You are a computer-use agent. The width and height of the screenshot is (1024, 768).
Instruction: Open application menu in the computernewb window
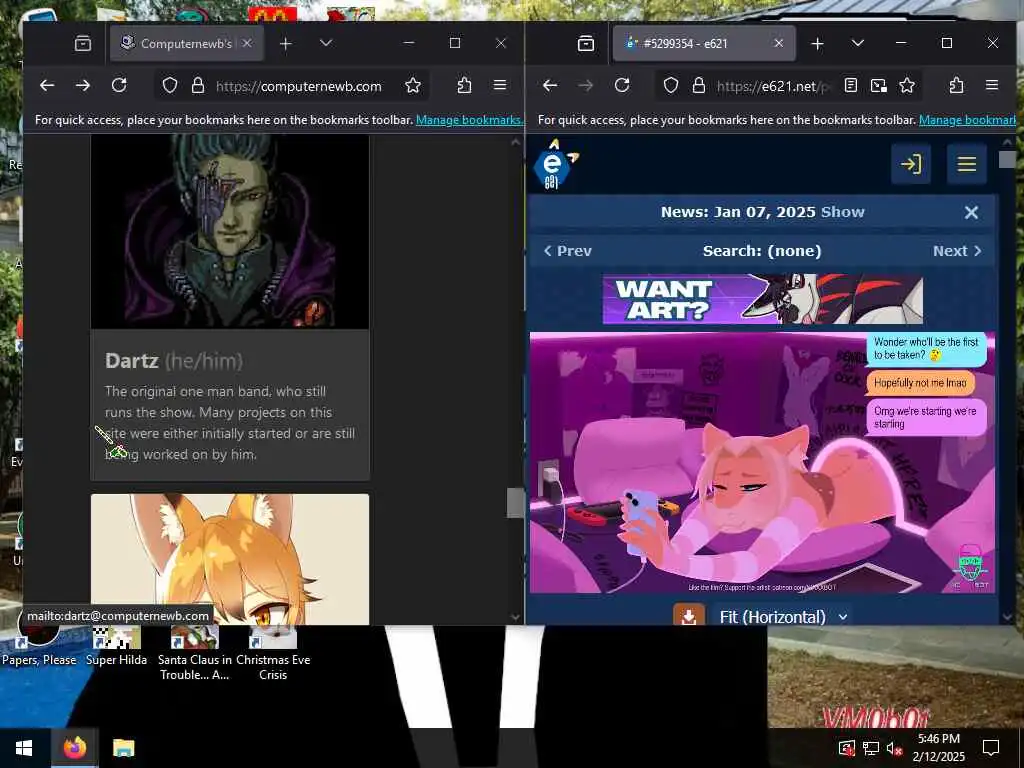[500, 86]
